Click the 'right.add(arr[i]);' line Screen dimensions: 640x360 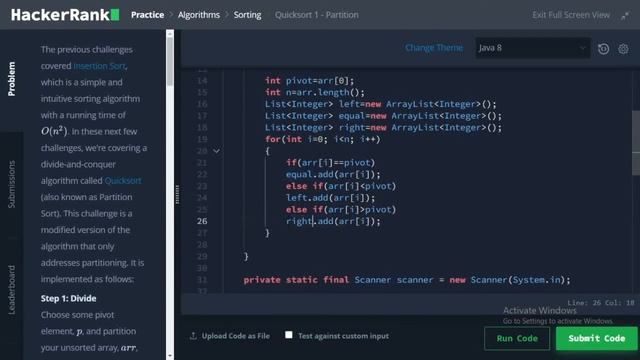pyautogui.click(x=333, y=222)
